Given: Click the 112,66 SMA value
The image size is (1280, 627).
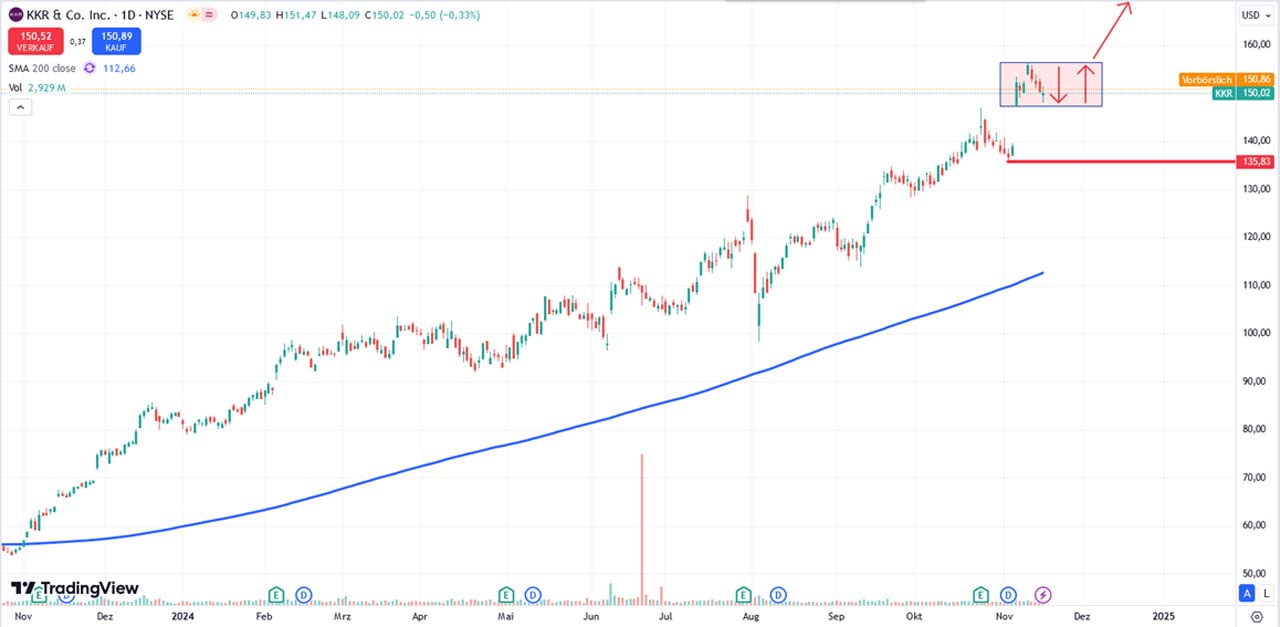Looking at the screenshot, I should point(118,68).
